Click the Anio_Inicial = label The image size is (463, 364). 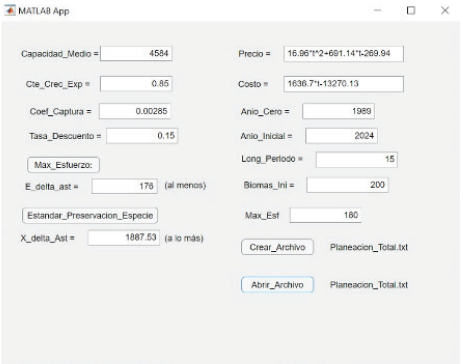[x=266, y=136]
